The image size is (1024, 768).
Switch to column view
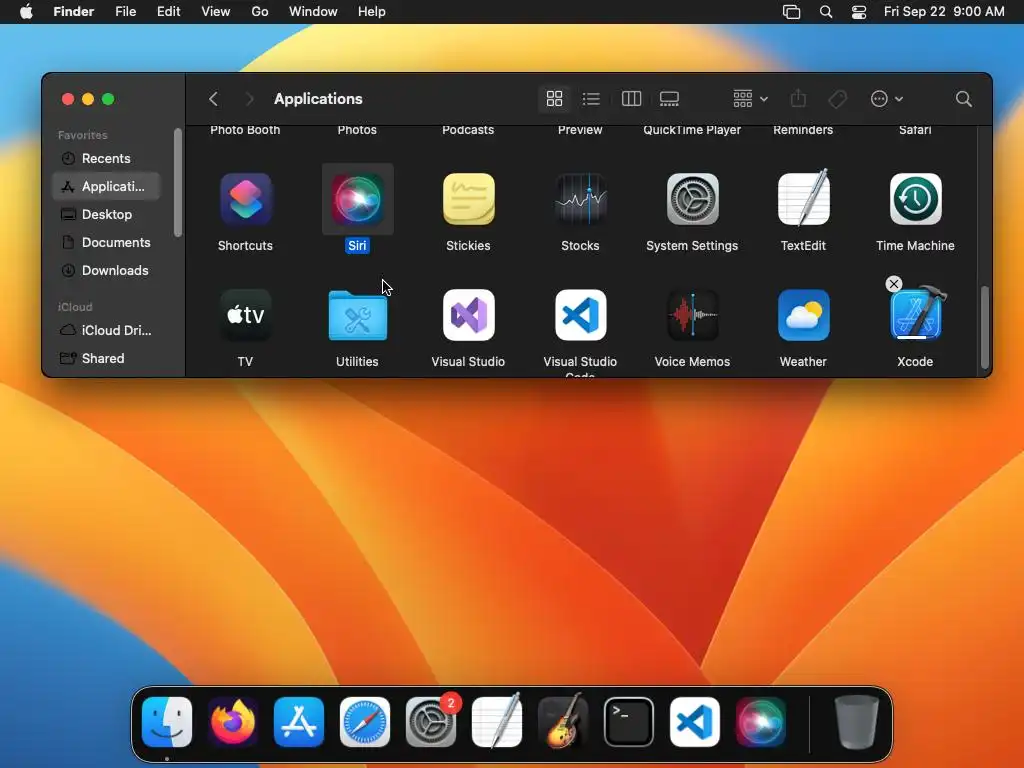coord(631,99)
